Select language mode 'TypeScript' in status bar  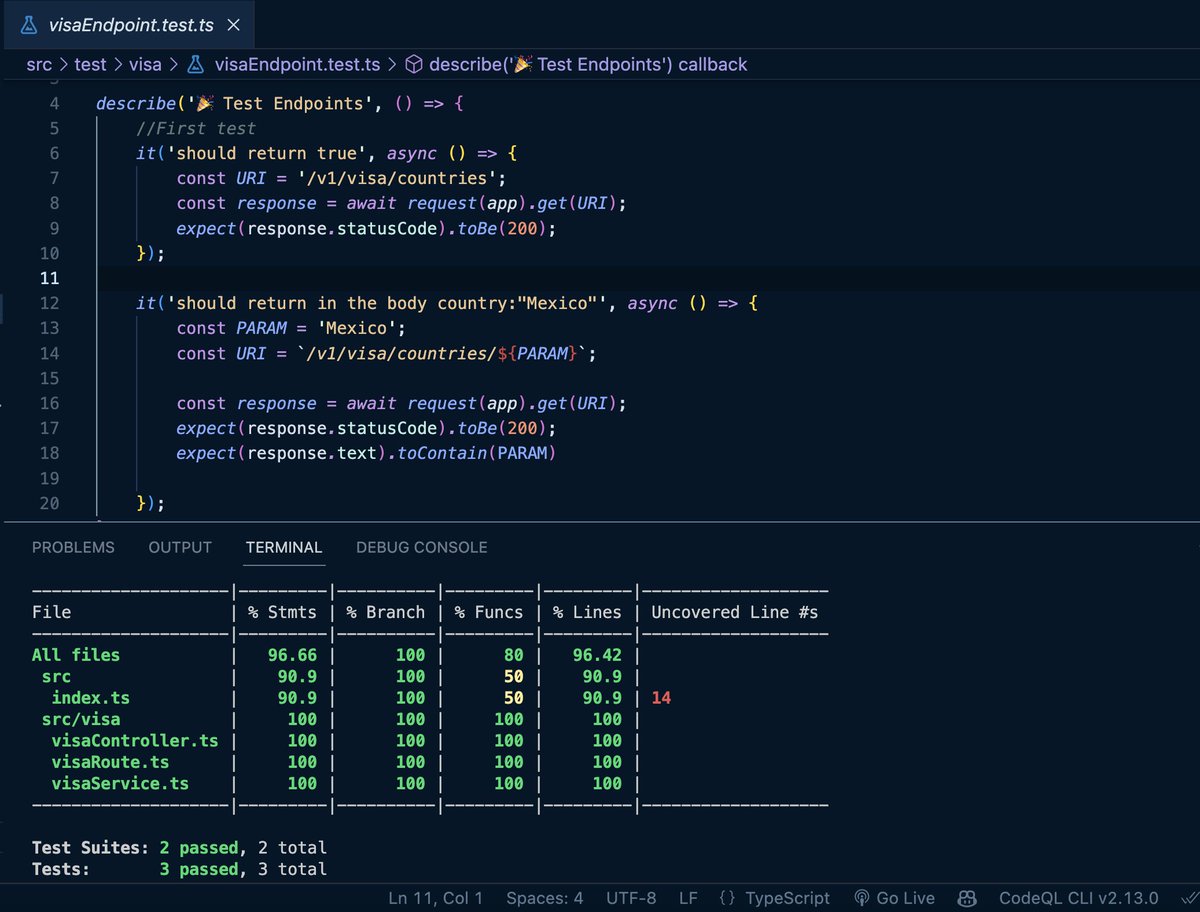pos(788,898)
